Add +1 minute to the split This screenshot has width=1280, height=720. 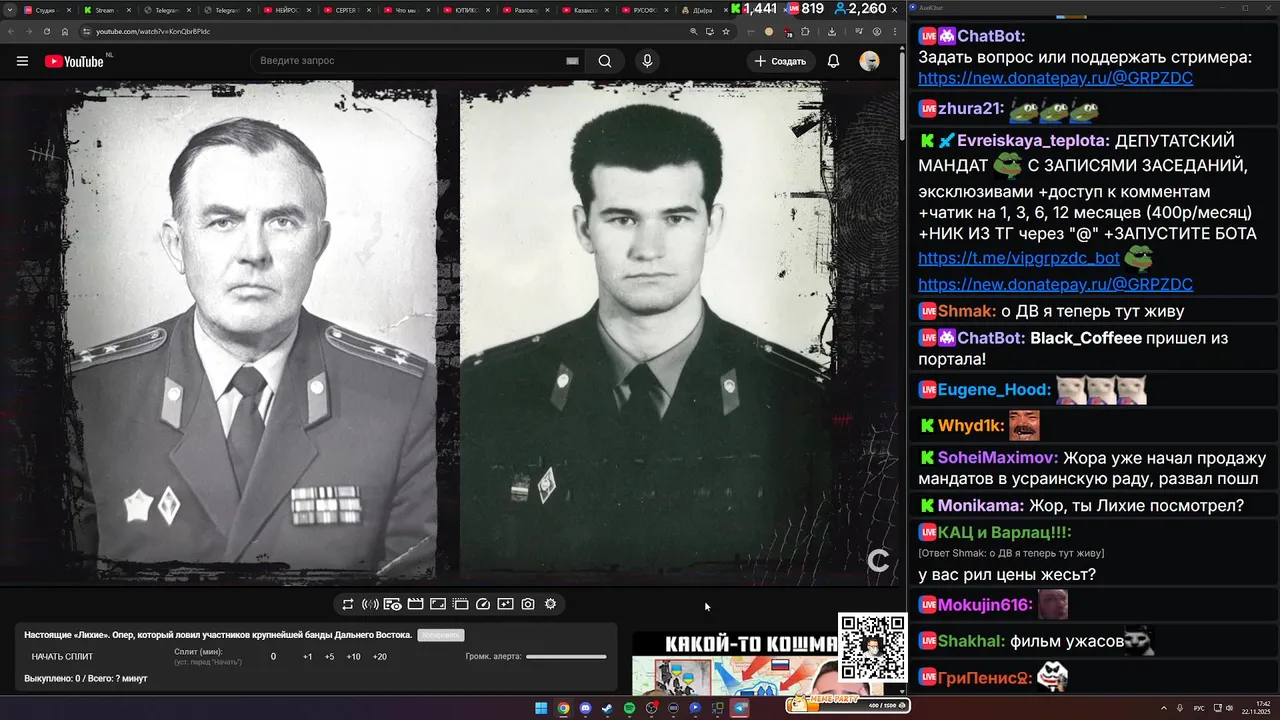point(307,657)
